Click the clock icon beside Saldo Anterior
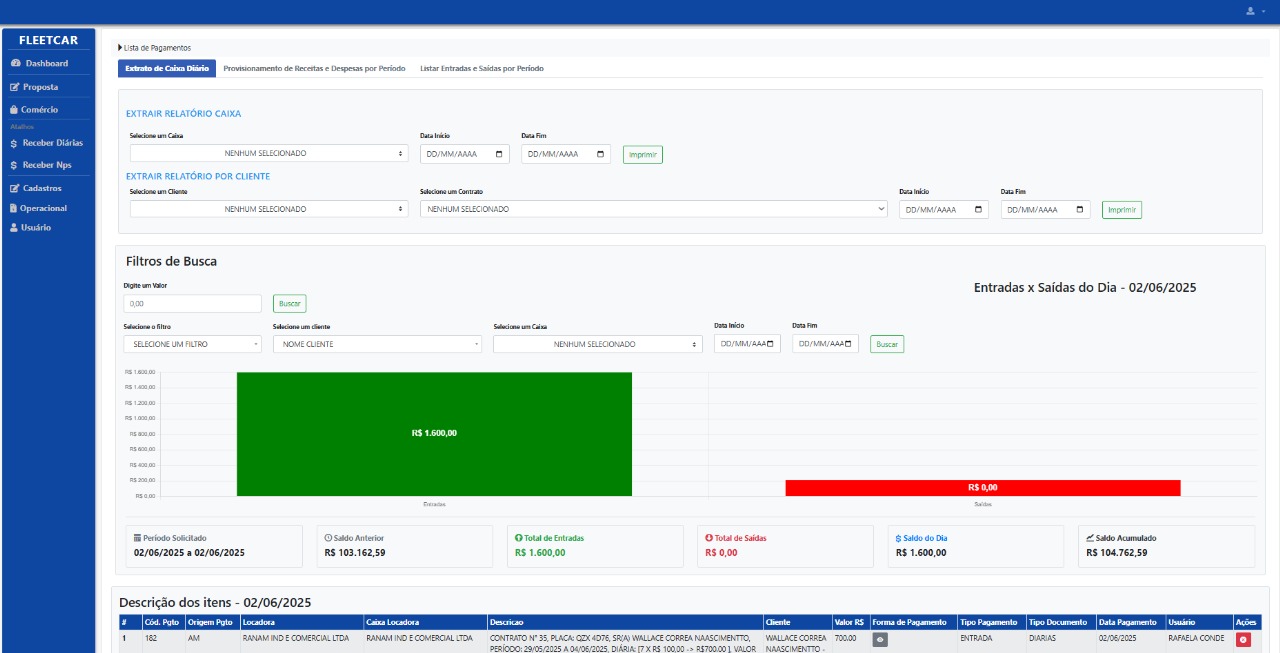 click(x=329, y=538)
